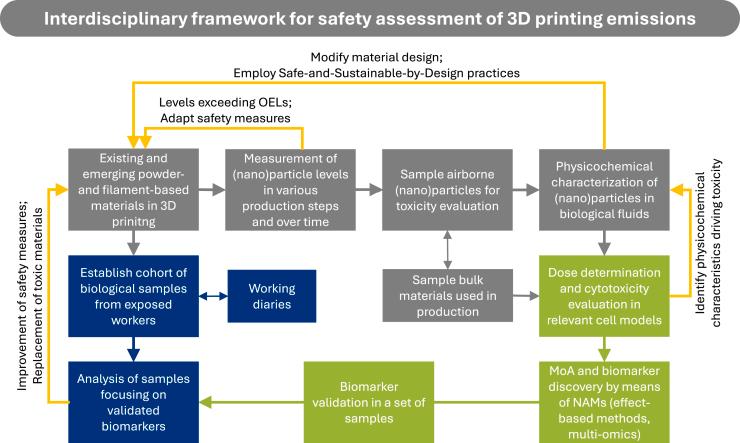Click the 'Sample airborne (nano)particles for toxicity evaluation' box
The width and height of the screenshot is (740, 443).
447,190
